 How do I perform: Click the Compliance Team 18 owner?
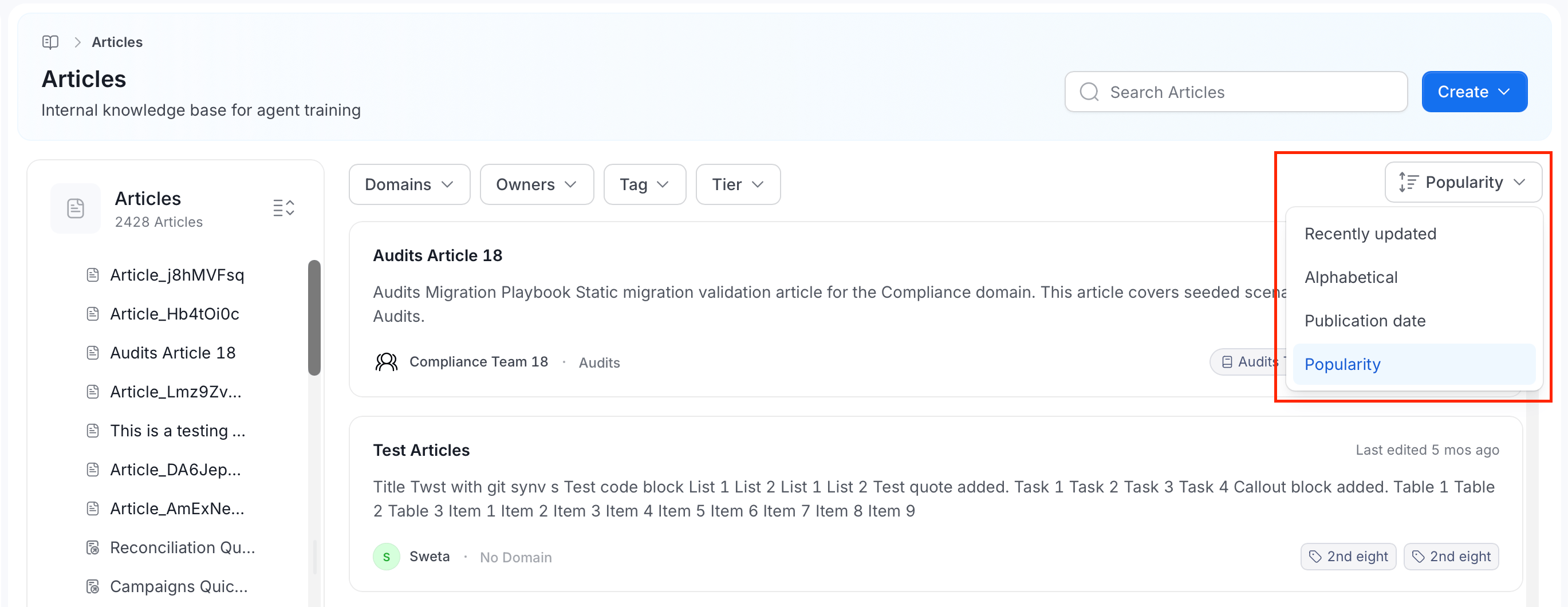[478, 362]
